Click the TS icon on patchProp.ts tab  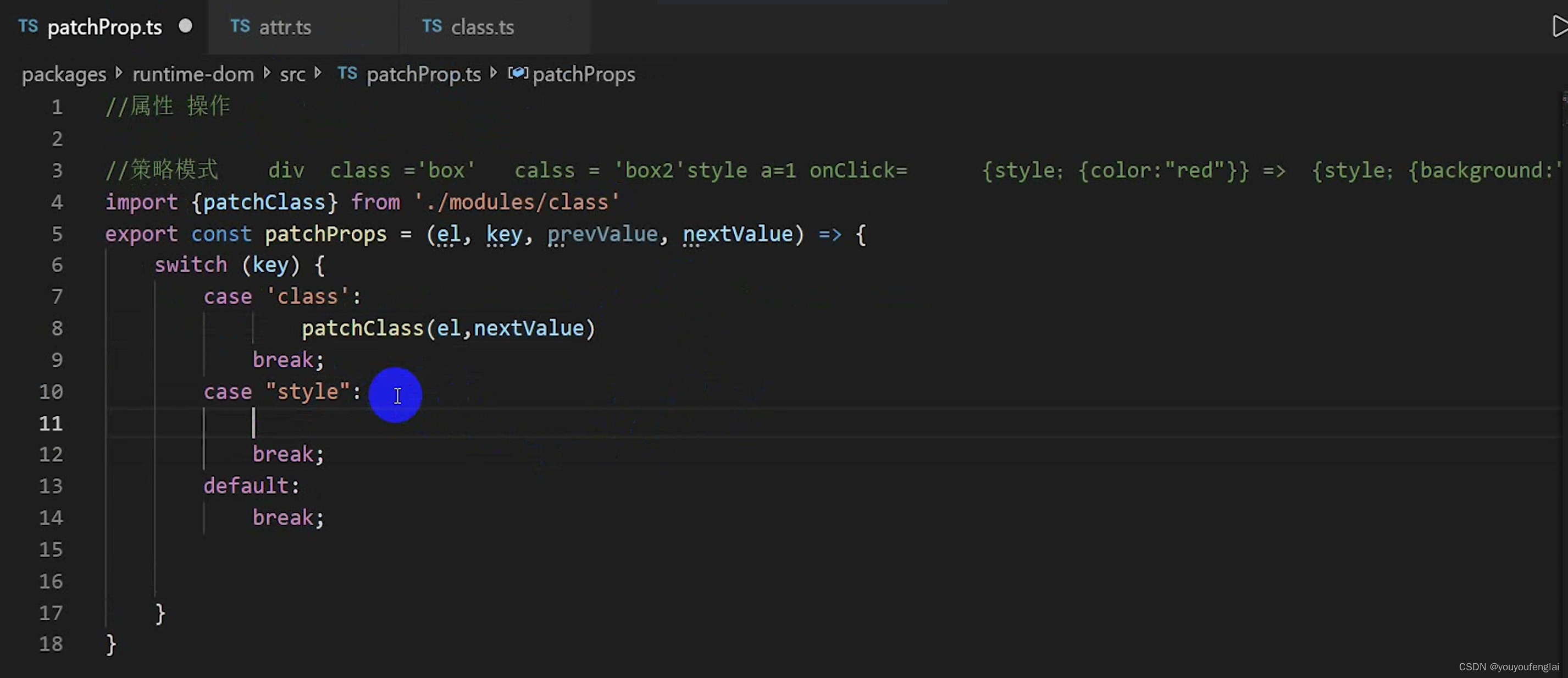pos(28,26)
